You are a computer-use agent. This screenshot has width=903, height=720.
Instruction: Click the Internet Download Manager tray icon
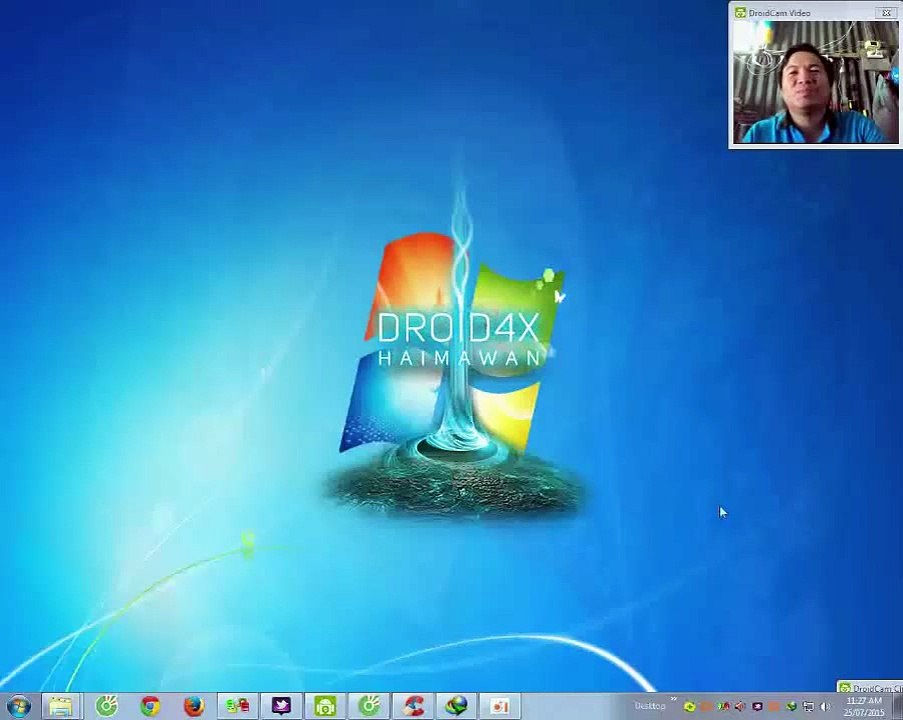tap(791, 707)
